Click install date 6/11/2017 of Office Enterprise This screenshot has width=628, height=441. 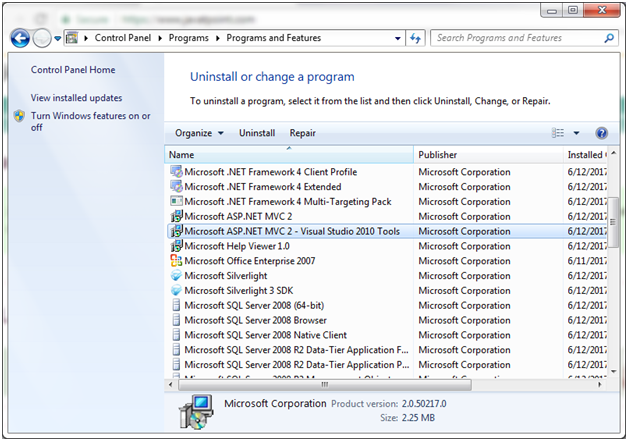587,261
